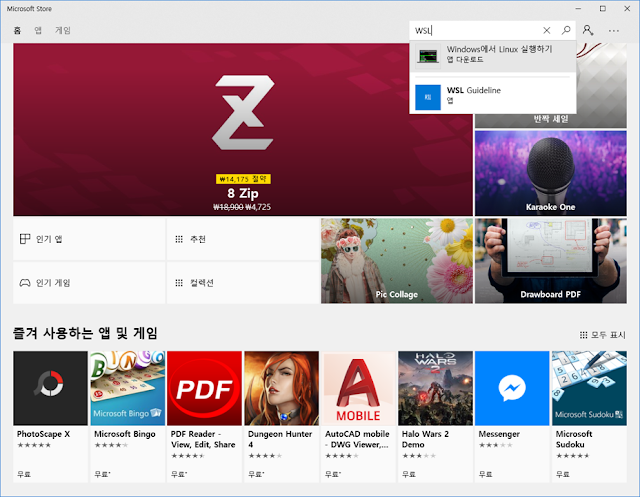Clear the search box with the X icon

547,30
